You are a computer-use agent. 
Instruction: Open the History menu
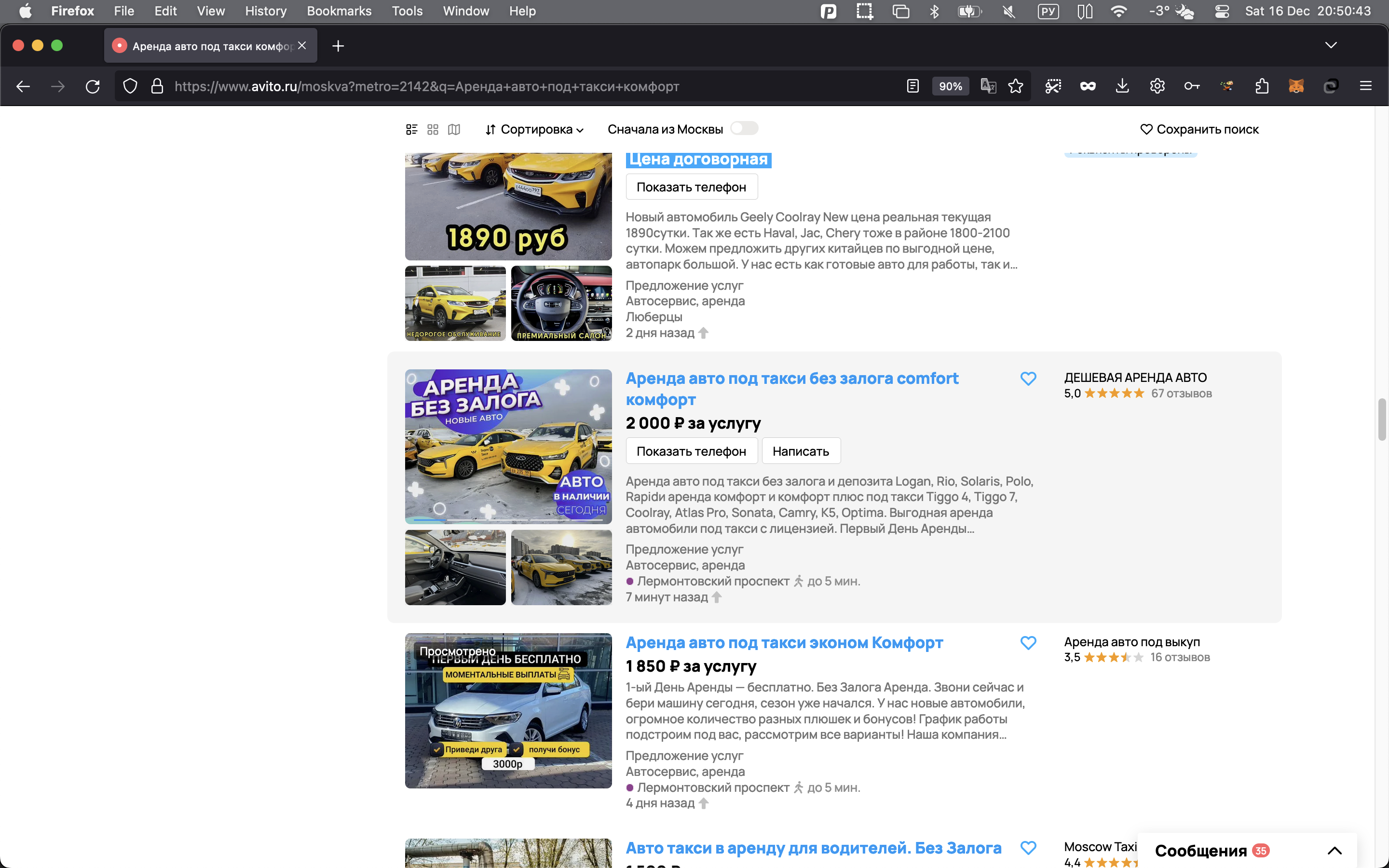266,11
